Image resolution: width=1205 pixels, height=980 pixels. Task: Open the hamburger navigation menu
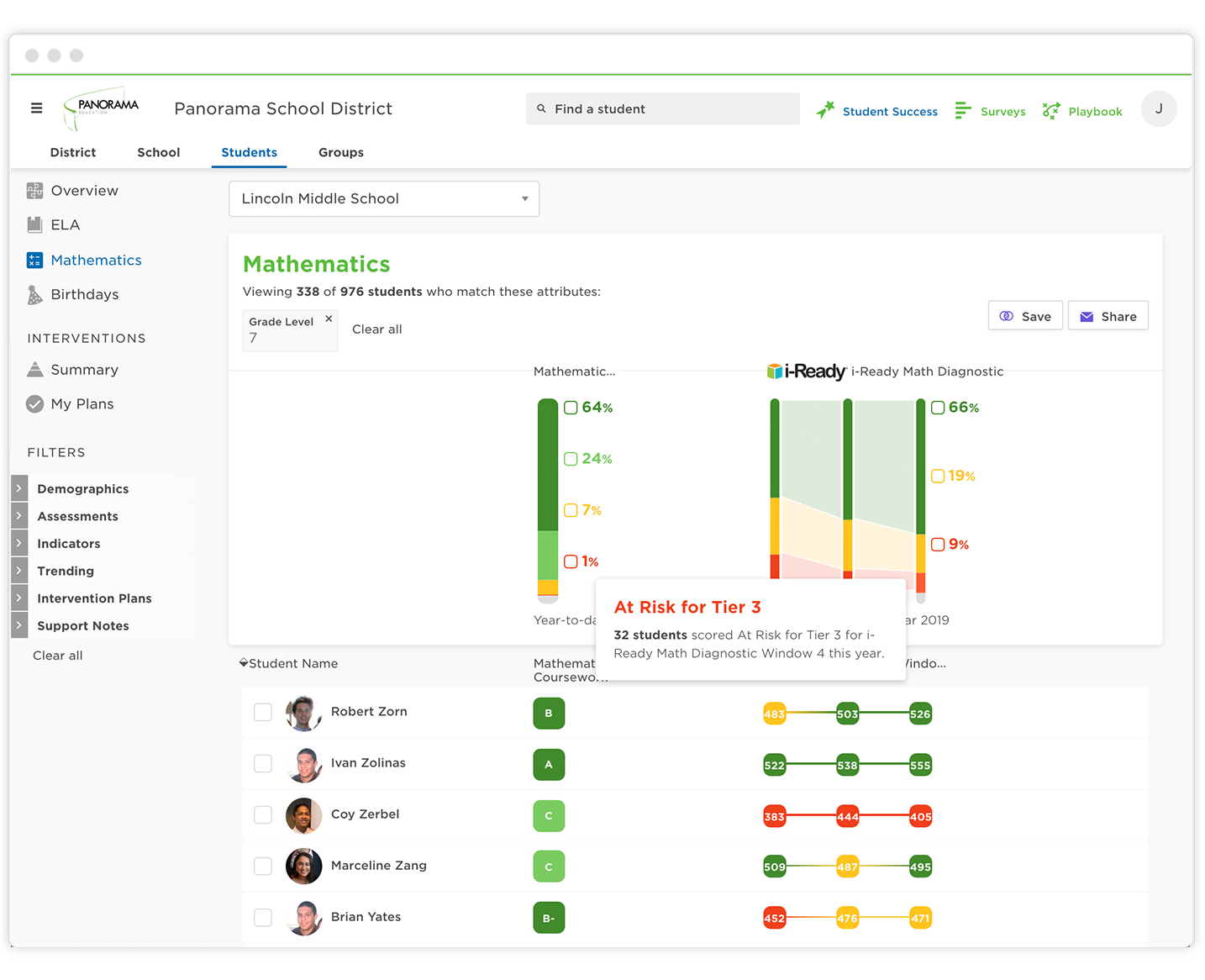tap(36, 108)
